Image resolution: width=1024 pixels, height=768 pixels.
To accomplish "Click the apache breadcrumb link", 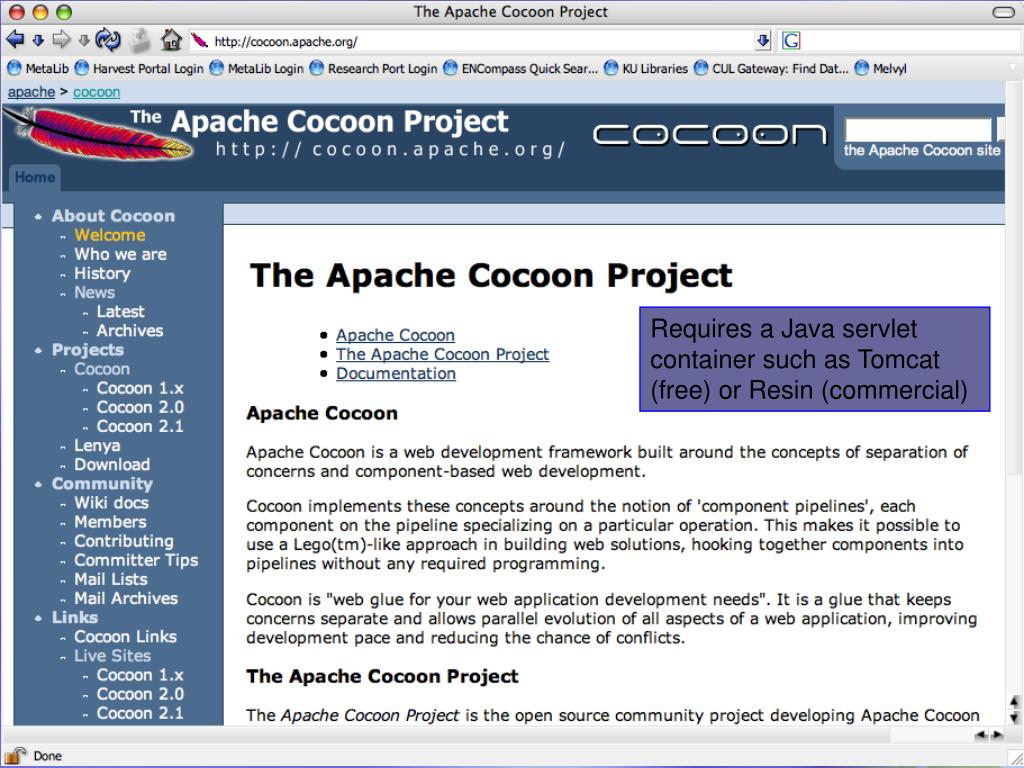I will click(x=31, y=92).
